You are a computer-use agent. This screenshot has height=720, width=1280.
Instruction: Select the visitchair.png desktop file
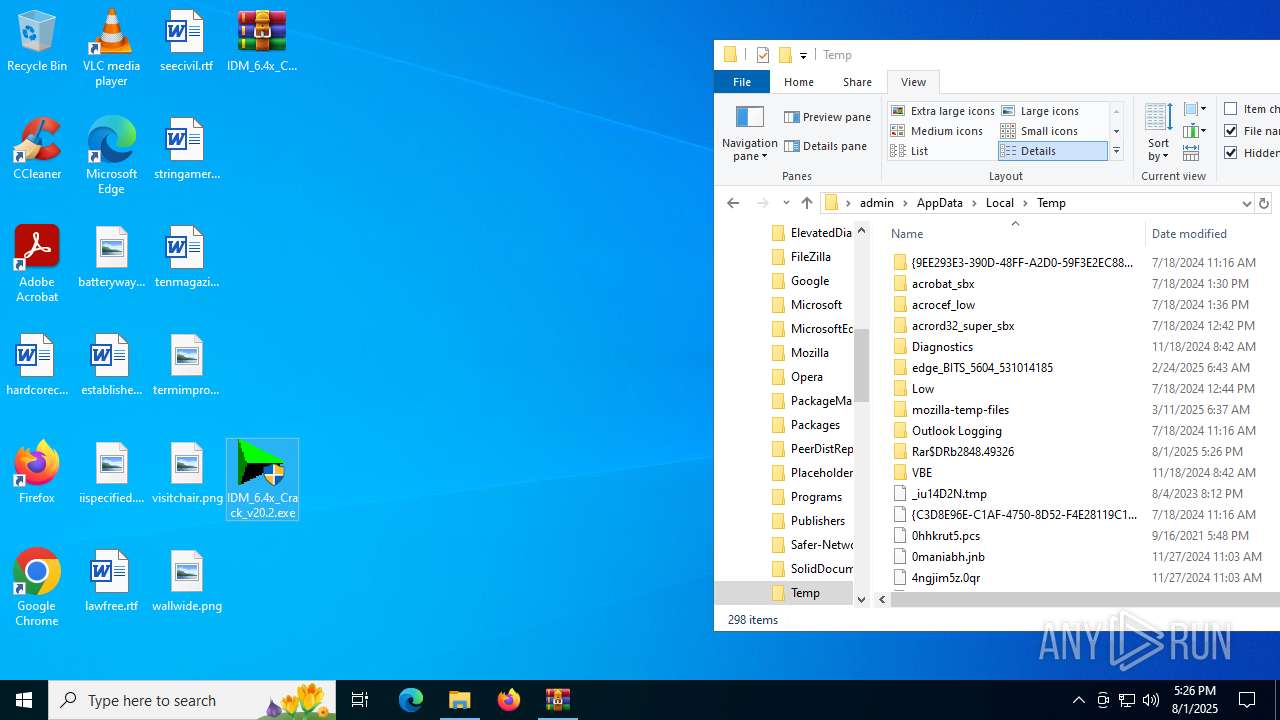pos(187,473)
